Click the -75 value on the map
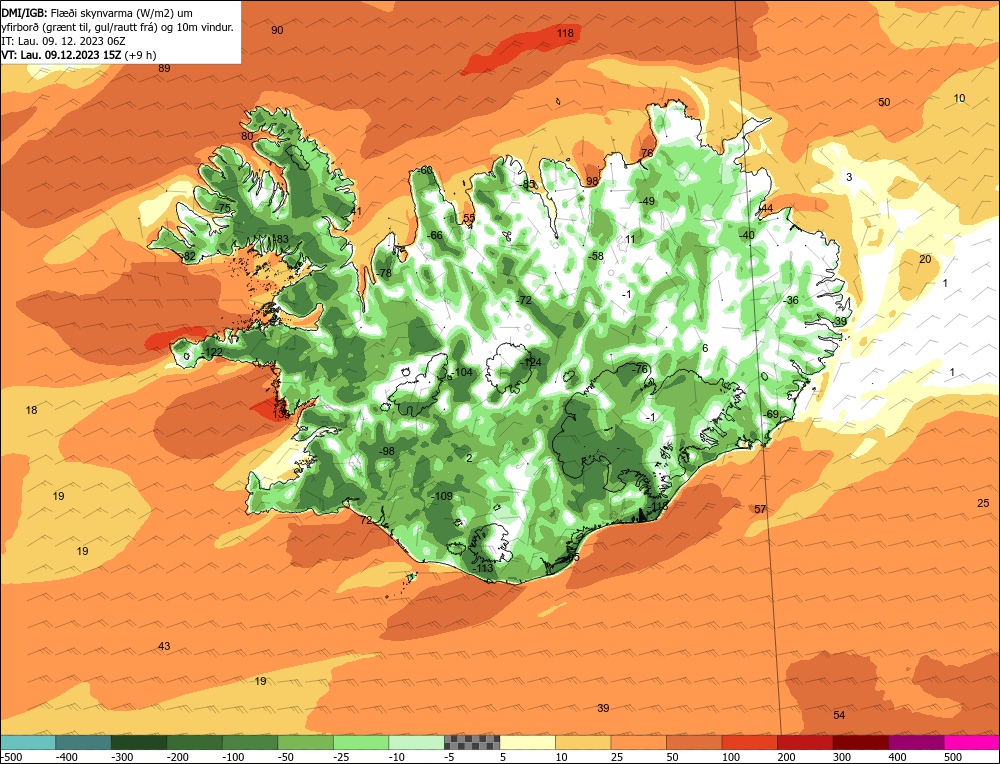 click(x=223, y=208)
